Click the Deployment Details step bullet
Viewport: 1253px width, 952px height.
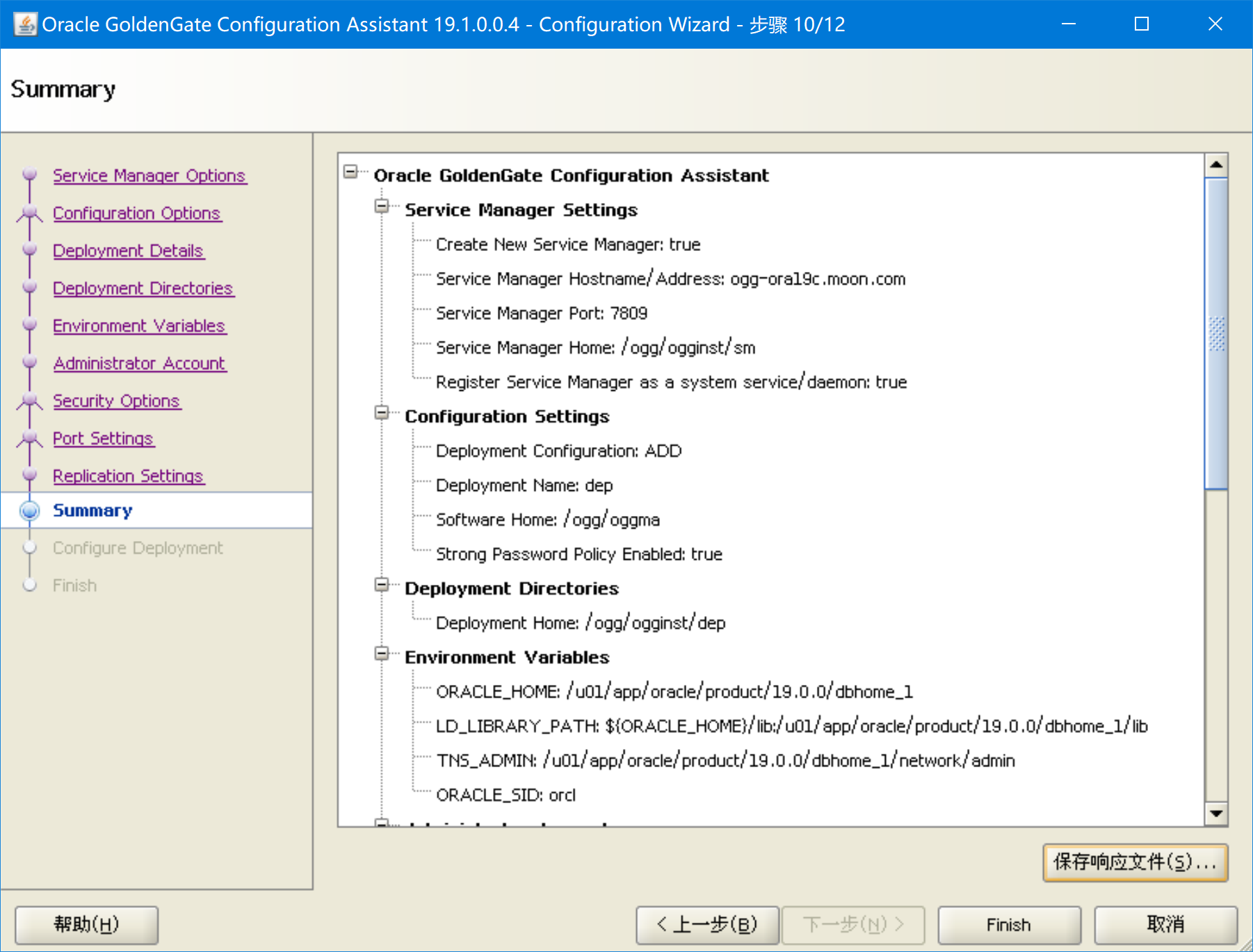(x=29, y=250)
